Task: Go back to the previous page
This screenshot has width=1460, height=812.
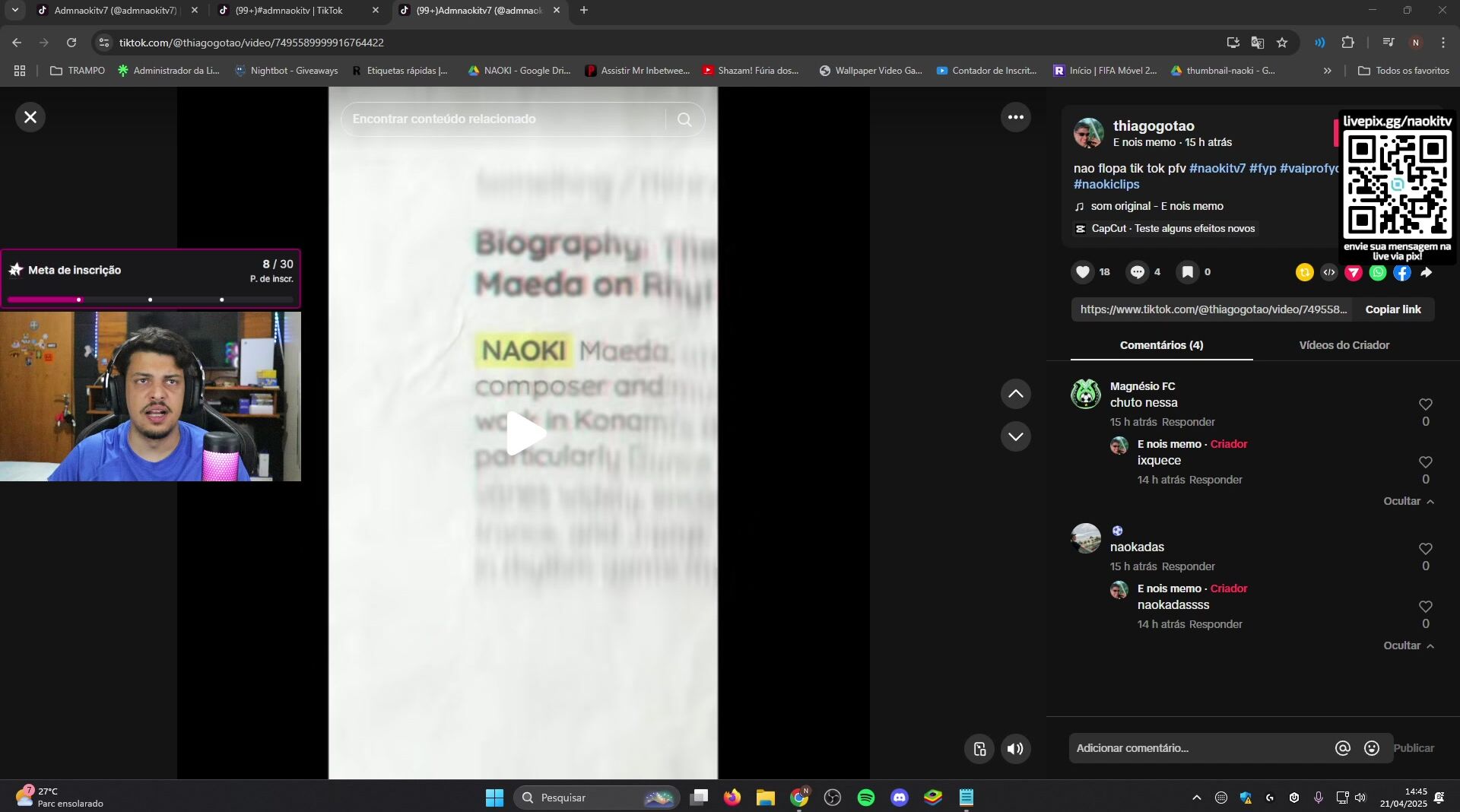Action: [17, 43]
